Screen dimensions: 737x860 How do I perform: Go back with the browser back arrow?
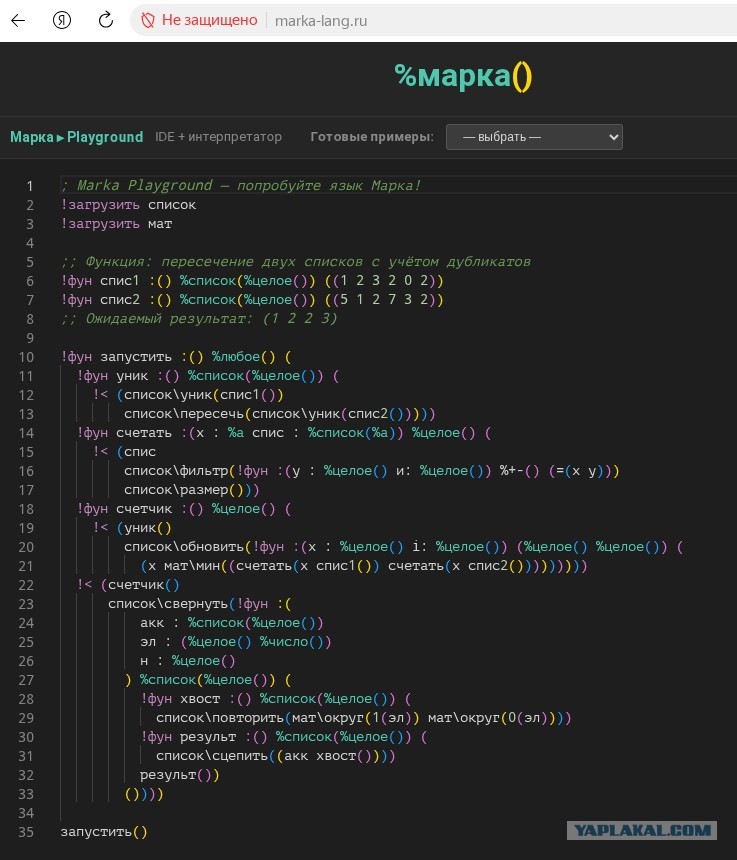tap(18, 21)
